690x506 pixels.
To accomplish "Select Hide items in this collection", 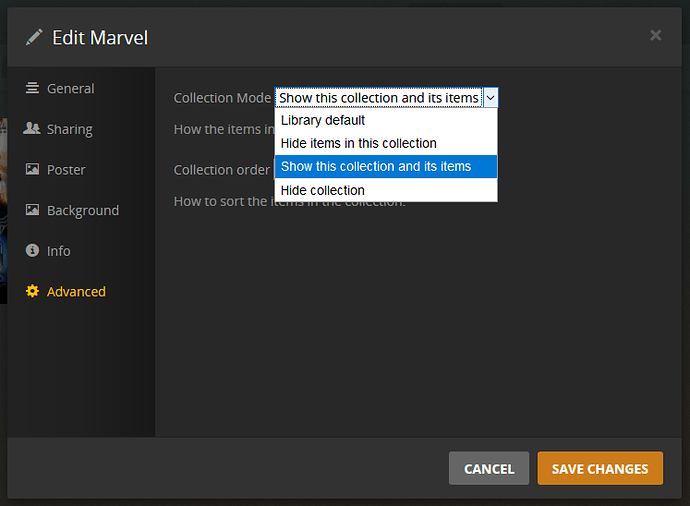I will [x=358, y=143].
